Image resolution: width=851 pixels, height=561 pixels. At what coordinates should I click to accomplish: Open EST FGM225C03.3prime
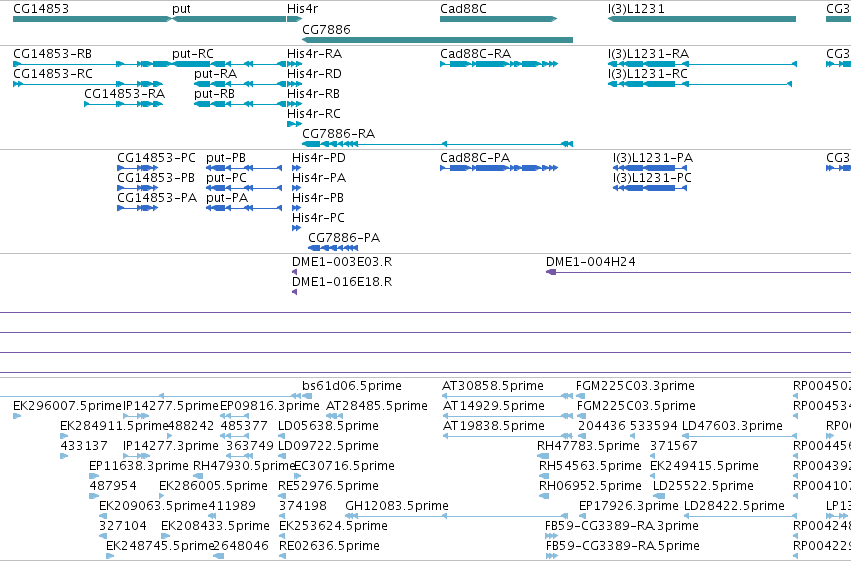635,386
